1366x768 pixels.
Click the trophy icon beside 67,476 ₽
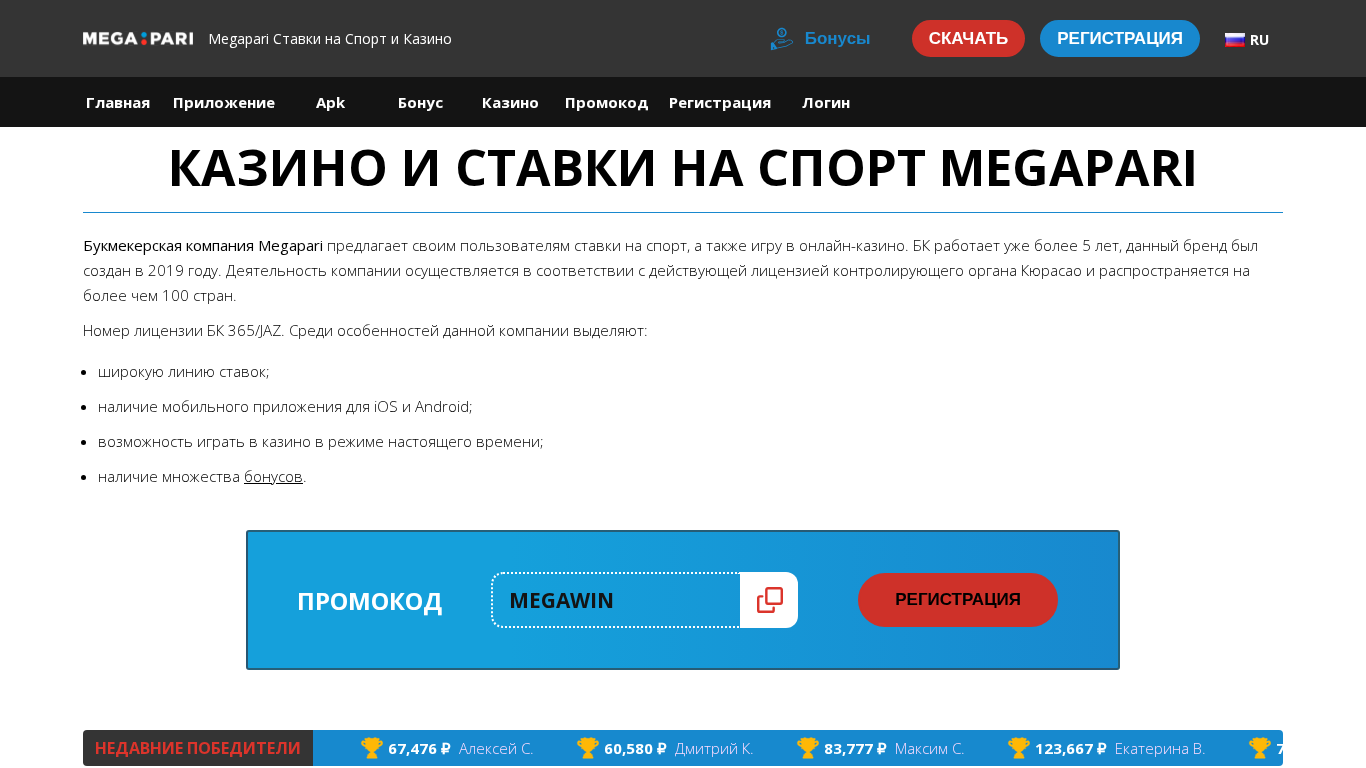(x=372, y=748)
